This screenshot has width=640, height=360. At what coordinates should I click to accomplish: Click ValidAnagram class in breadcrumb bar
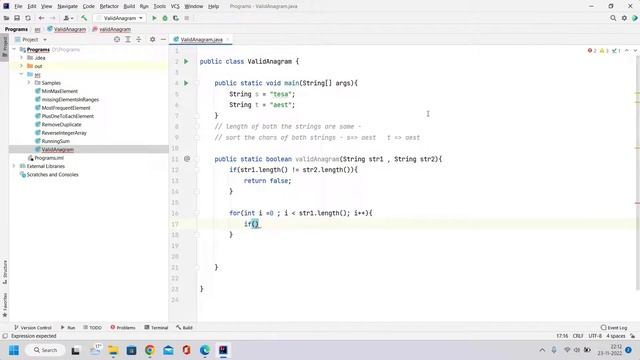[67, 29]
